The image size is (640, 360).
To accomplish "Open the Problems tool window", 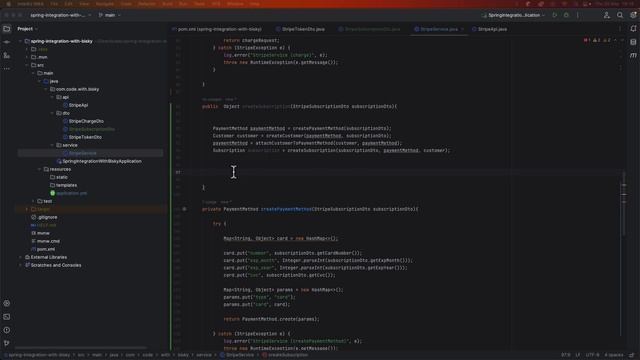I will tap(7, 330).
